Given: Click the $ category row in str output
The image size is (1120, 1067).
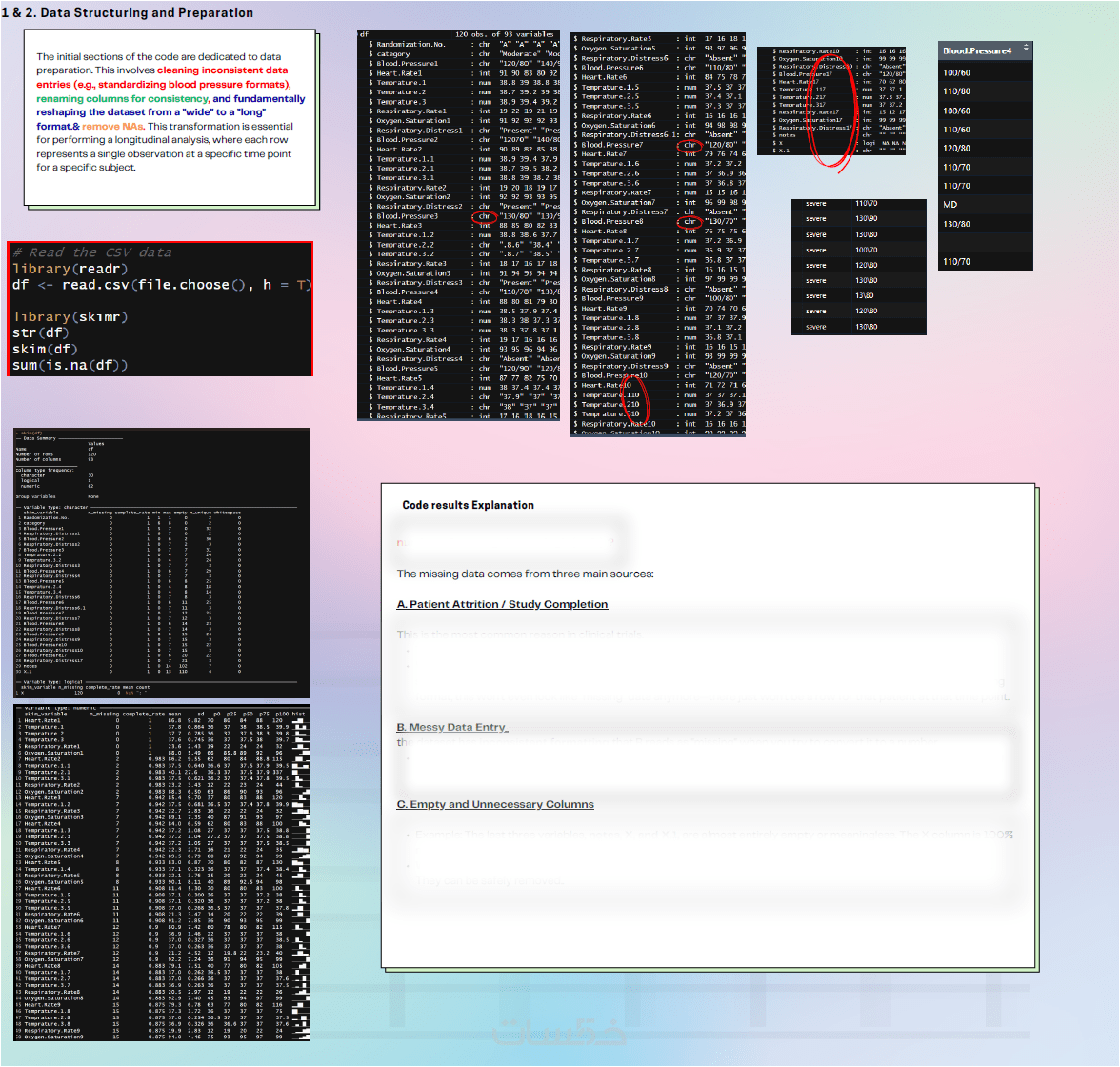Looking at the screenshot, I should point(461,53).
